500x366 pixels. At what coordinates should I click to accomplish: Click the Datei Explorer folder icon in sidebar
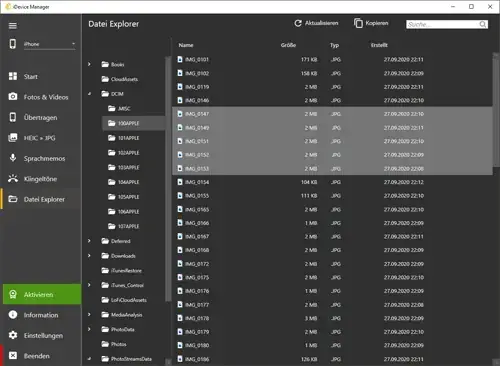coord(13,199)
